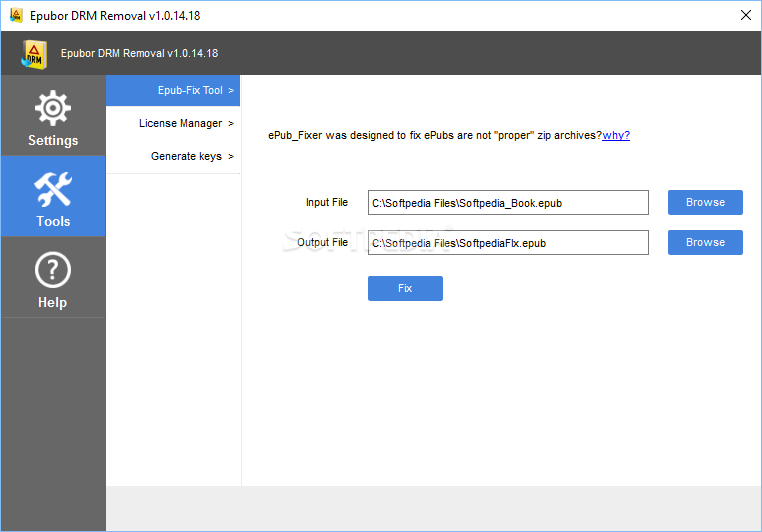The height and width of the screenshot is (532, 762).
Task: Browse for the Output File
Action: coord(705,242)
